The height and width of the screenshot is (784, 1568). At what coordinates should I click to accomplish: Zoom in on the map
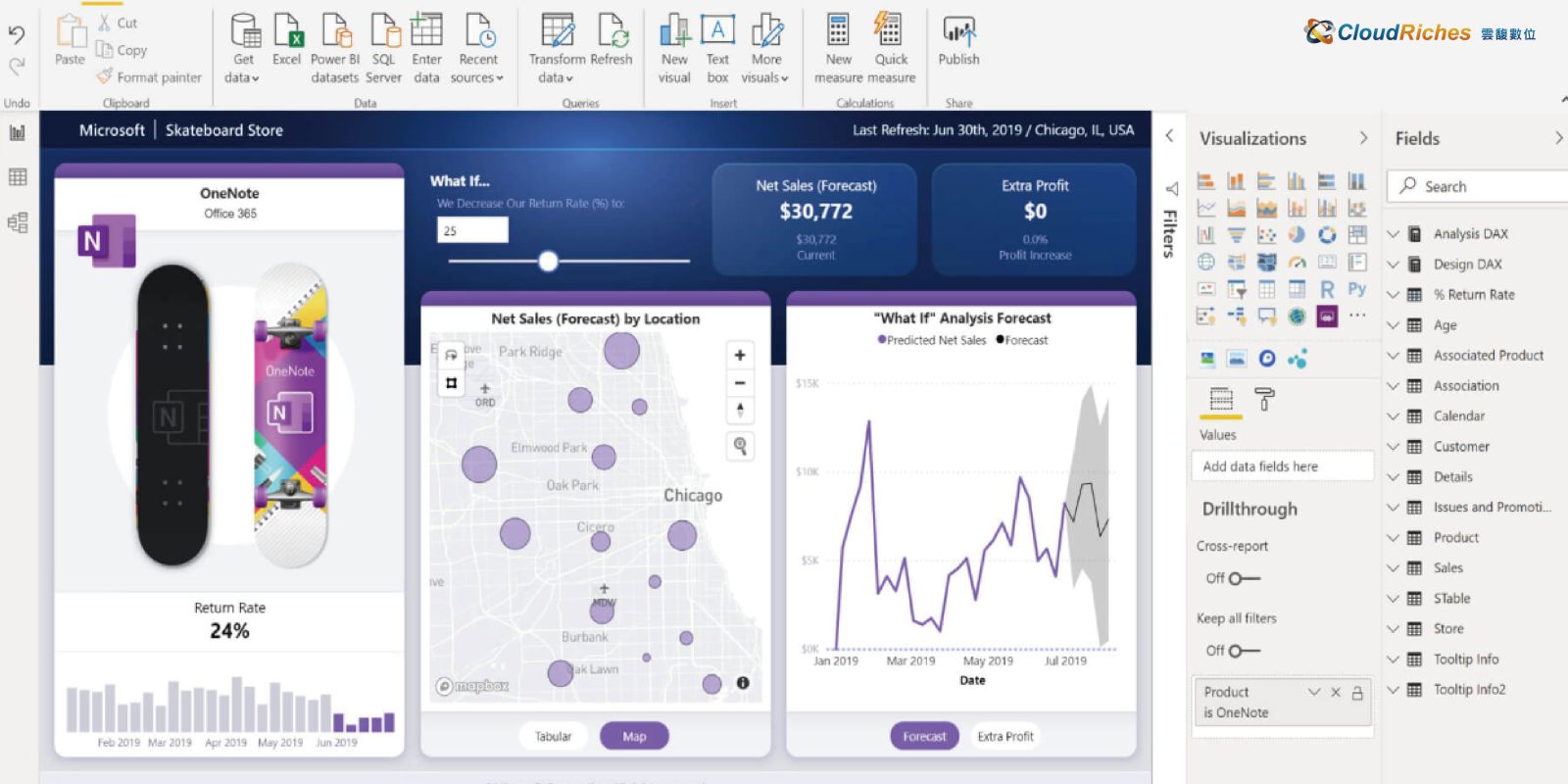[x=740, y=356]
